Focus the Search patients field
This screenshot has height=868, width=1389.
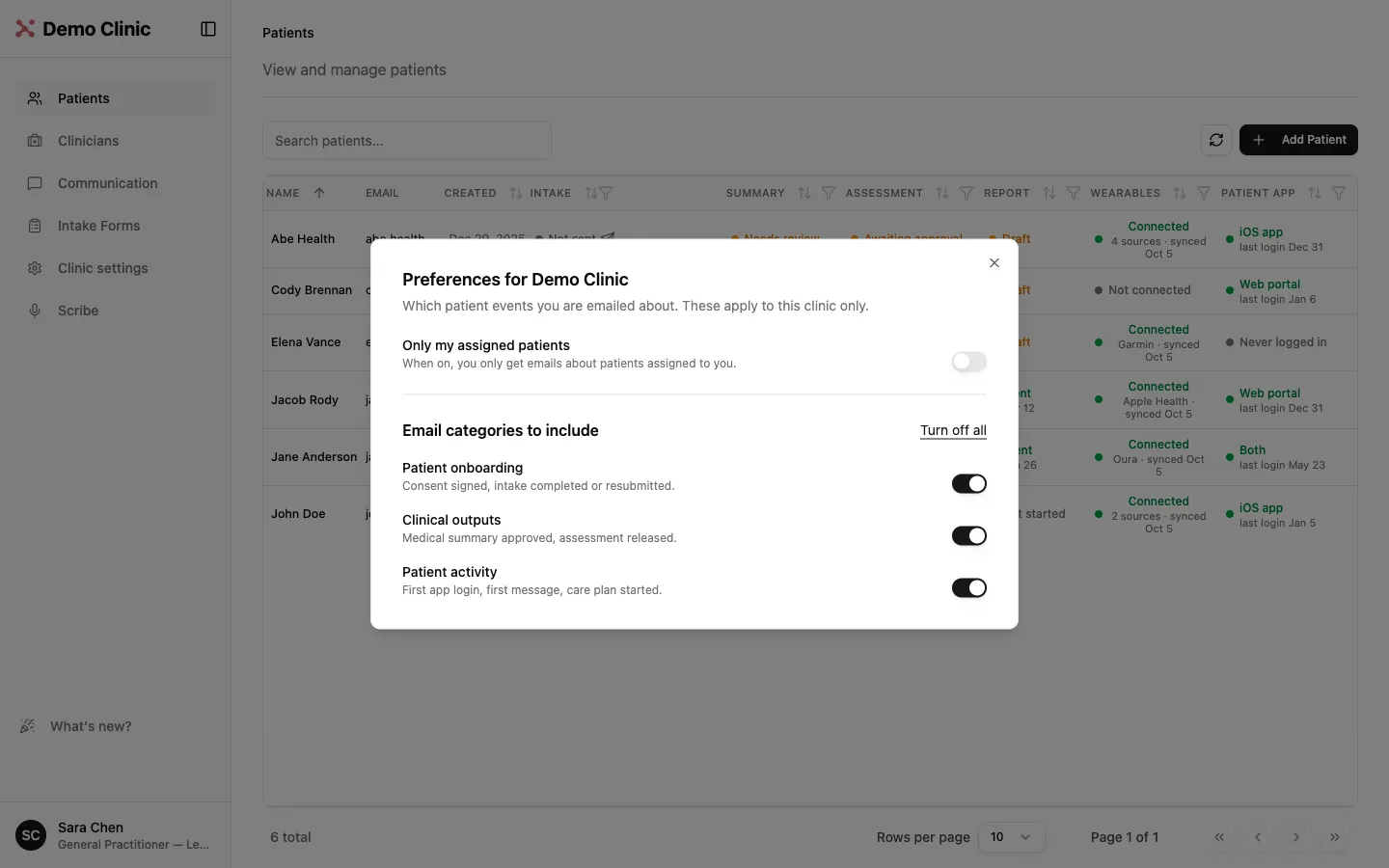point(407,141)
